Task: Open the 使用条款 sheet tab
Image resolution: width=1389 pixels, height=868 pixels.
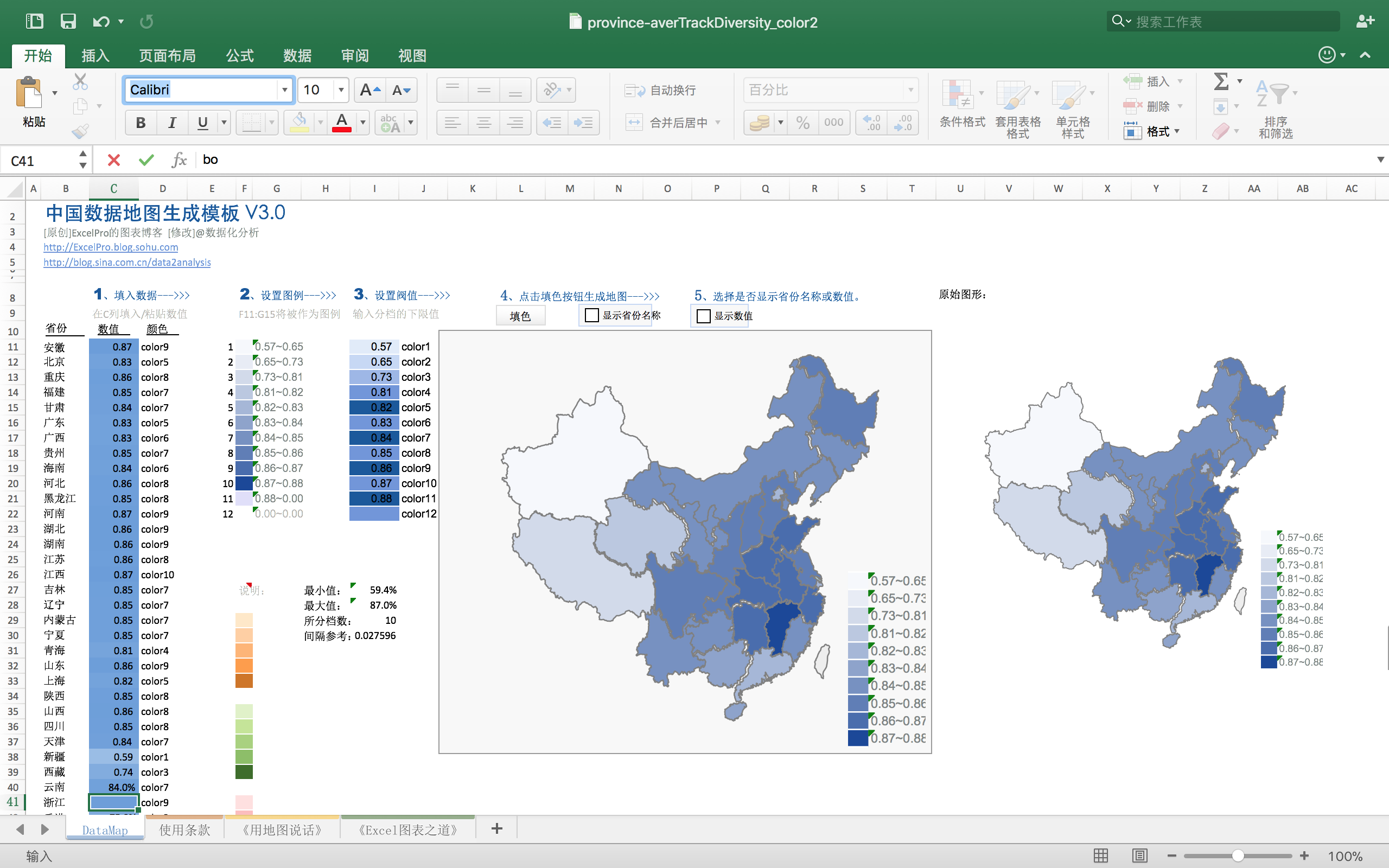Action: tap(184, 829)
